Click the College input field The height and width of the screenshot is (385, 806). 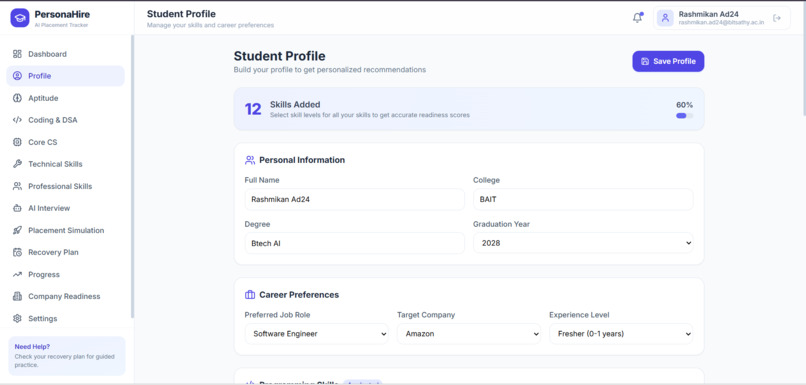[583, 199]
